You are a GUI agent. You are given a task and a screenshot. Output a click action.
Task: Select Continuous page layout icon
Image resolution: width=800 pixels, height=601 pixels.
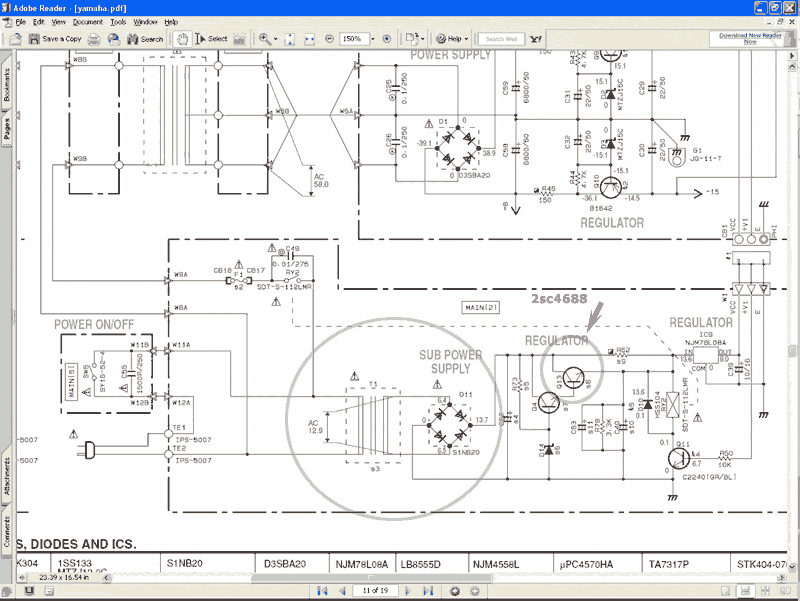[x=745, y=591]
